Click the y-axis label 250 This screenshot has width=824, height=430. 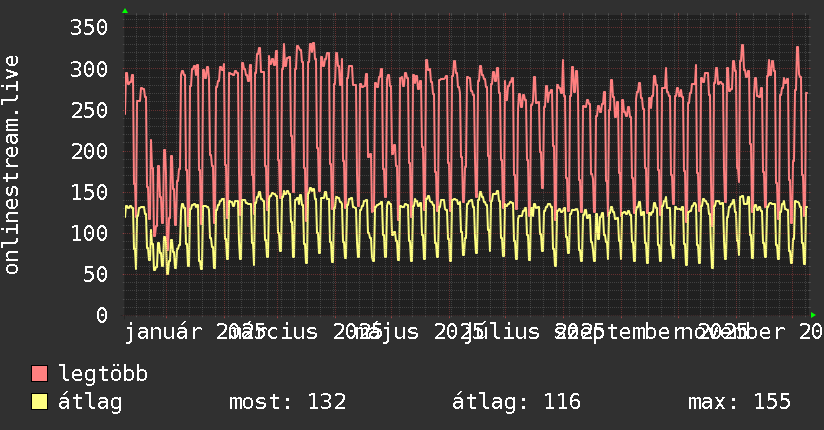click(89, 110)
